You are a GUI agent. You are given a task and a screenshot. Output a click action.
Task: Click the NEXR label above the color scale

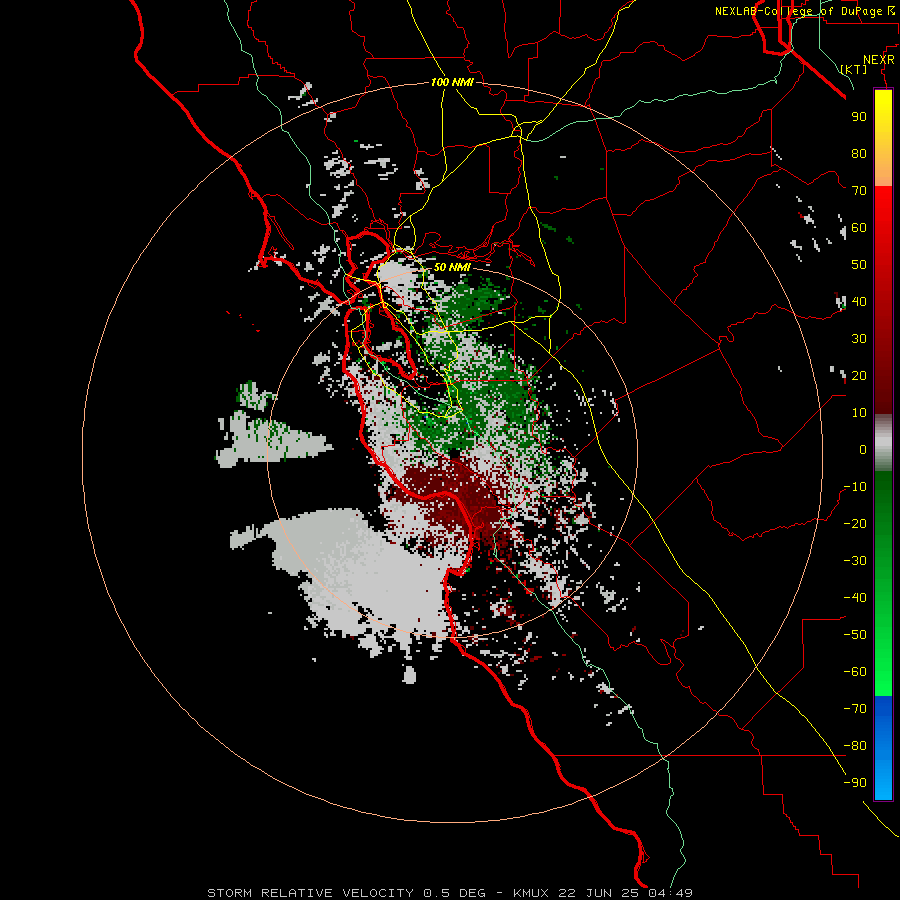(x=879, y=59)
